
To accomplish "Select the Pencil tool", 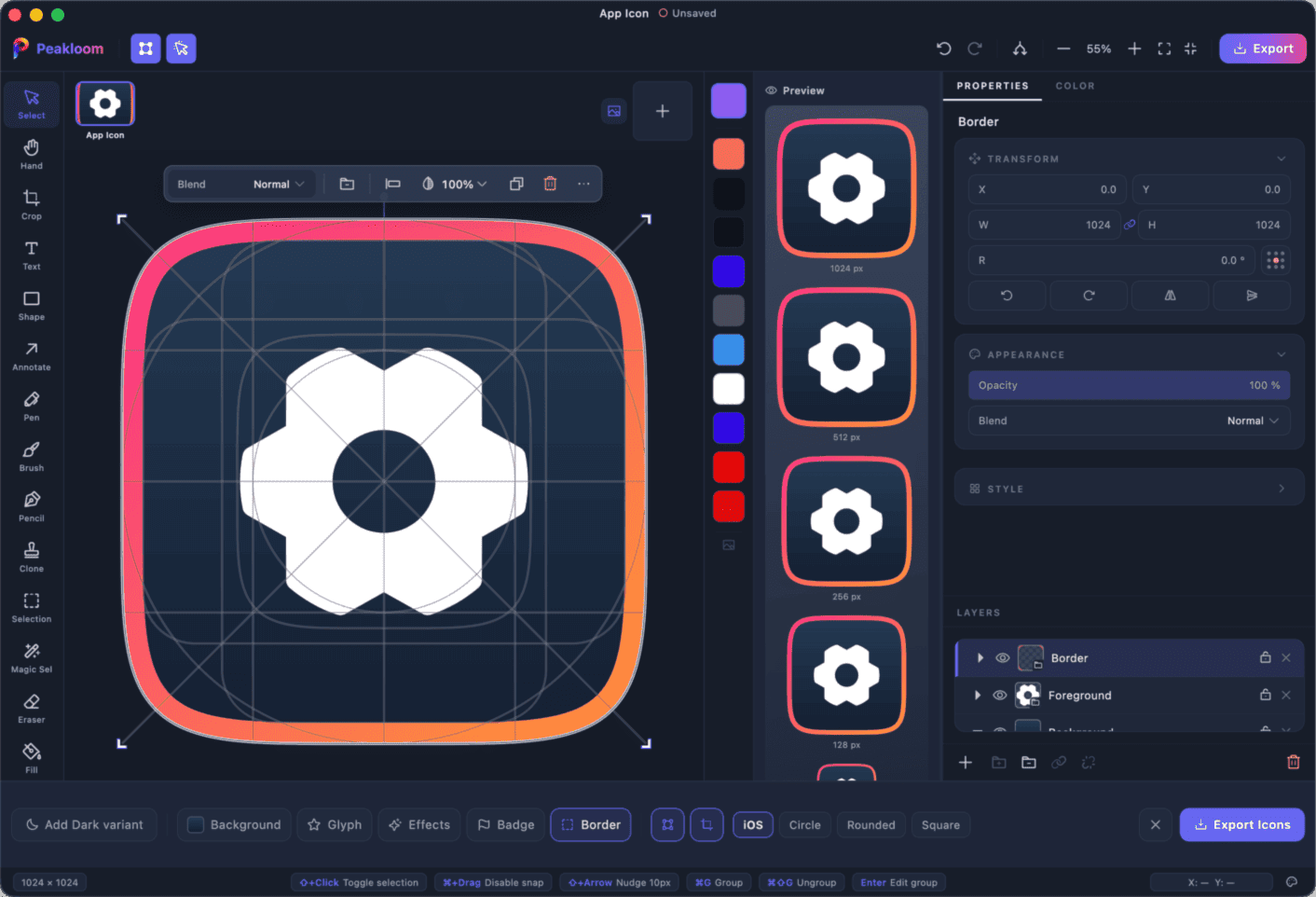I will pos(32,507).
